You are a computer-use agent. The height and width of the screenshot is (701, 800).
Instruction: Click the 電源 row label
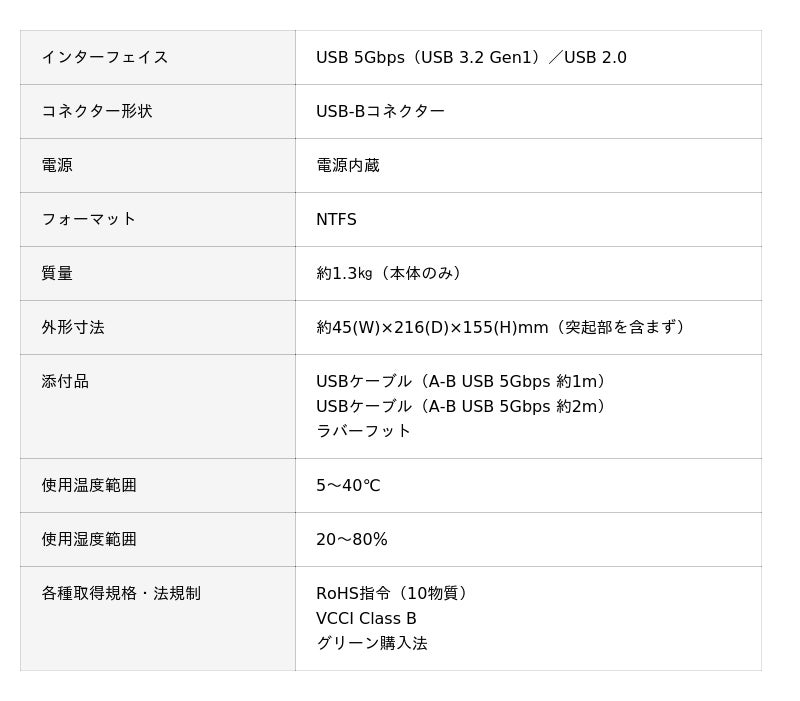point(57,166)
